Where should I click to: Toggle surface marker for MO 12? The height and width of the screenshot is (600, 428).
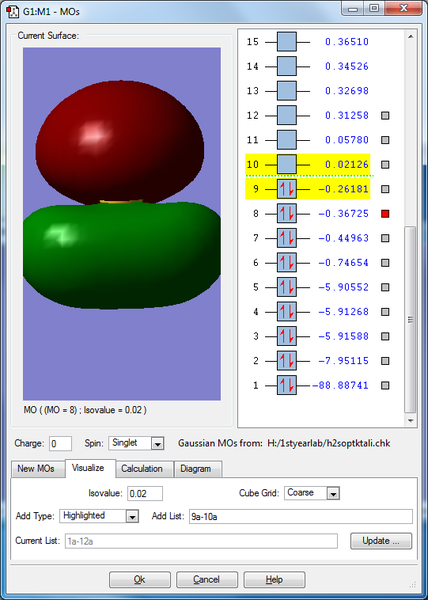coord(385,116)
